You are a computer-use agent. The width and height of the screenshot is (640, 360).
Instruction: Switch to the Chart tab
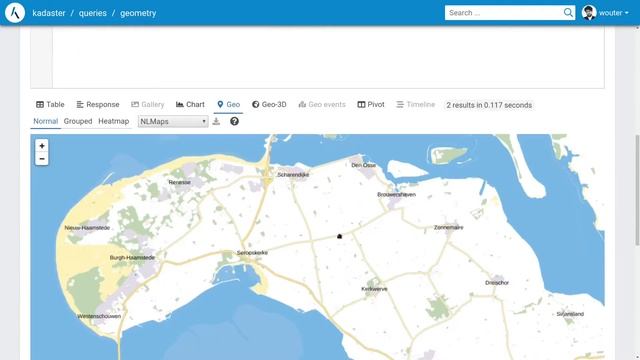point(190,104)
